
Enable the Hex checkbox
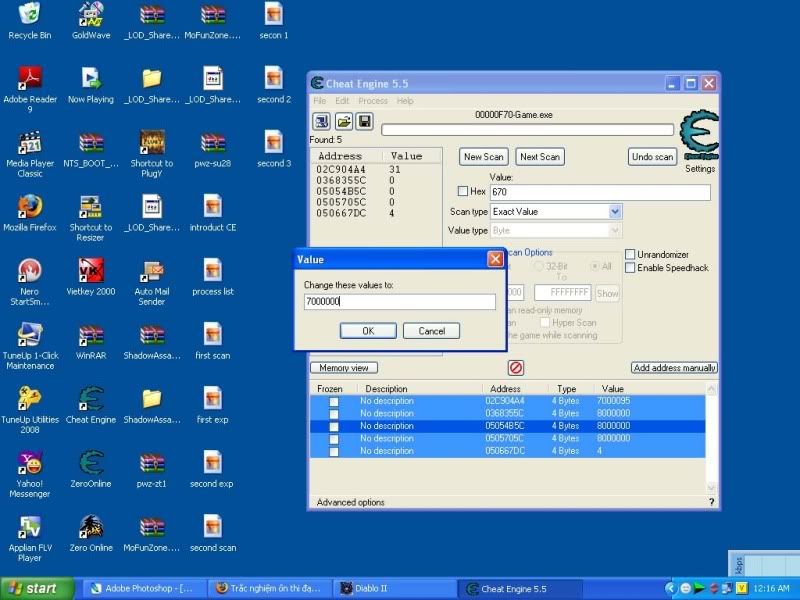(463, 191)
